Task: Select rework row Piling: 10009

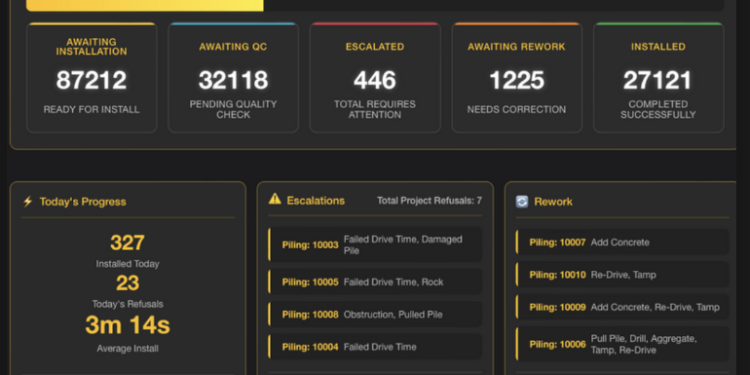Action: (623, 307)
